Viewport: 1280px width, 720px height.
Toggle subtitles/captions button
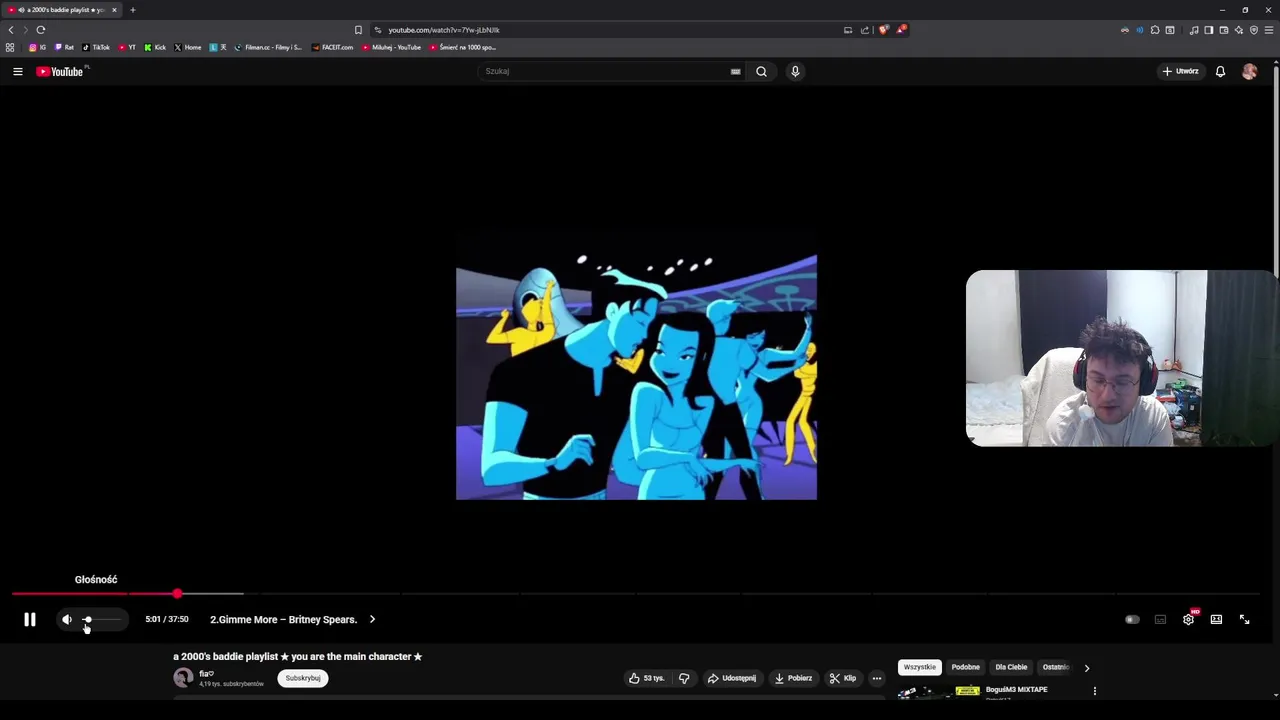tap(1160, 620)
